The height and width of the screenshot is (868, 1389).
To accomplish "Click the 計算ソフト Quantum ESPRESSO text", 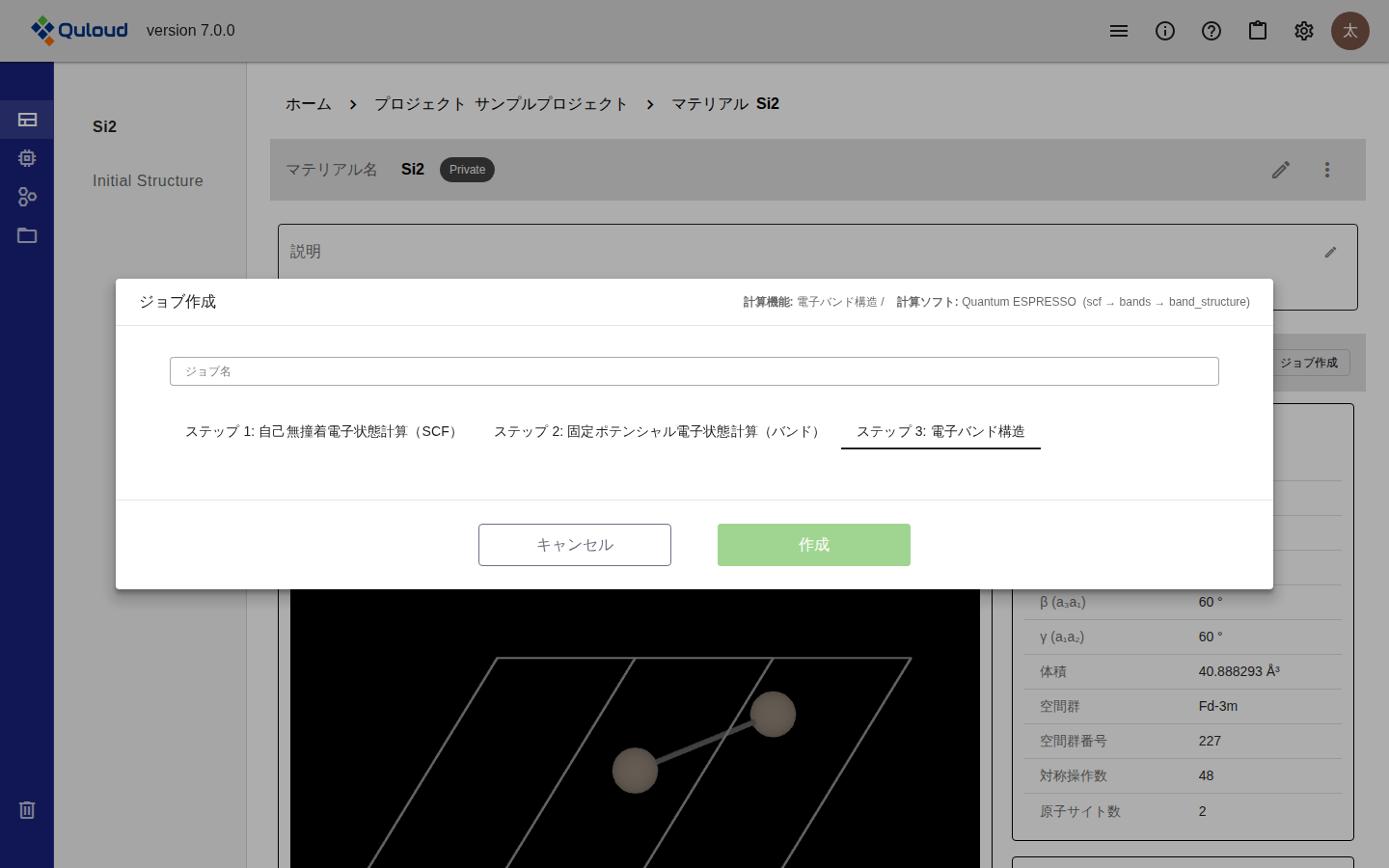I will pyautogui.click(x=1073, y=302).
